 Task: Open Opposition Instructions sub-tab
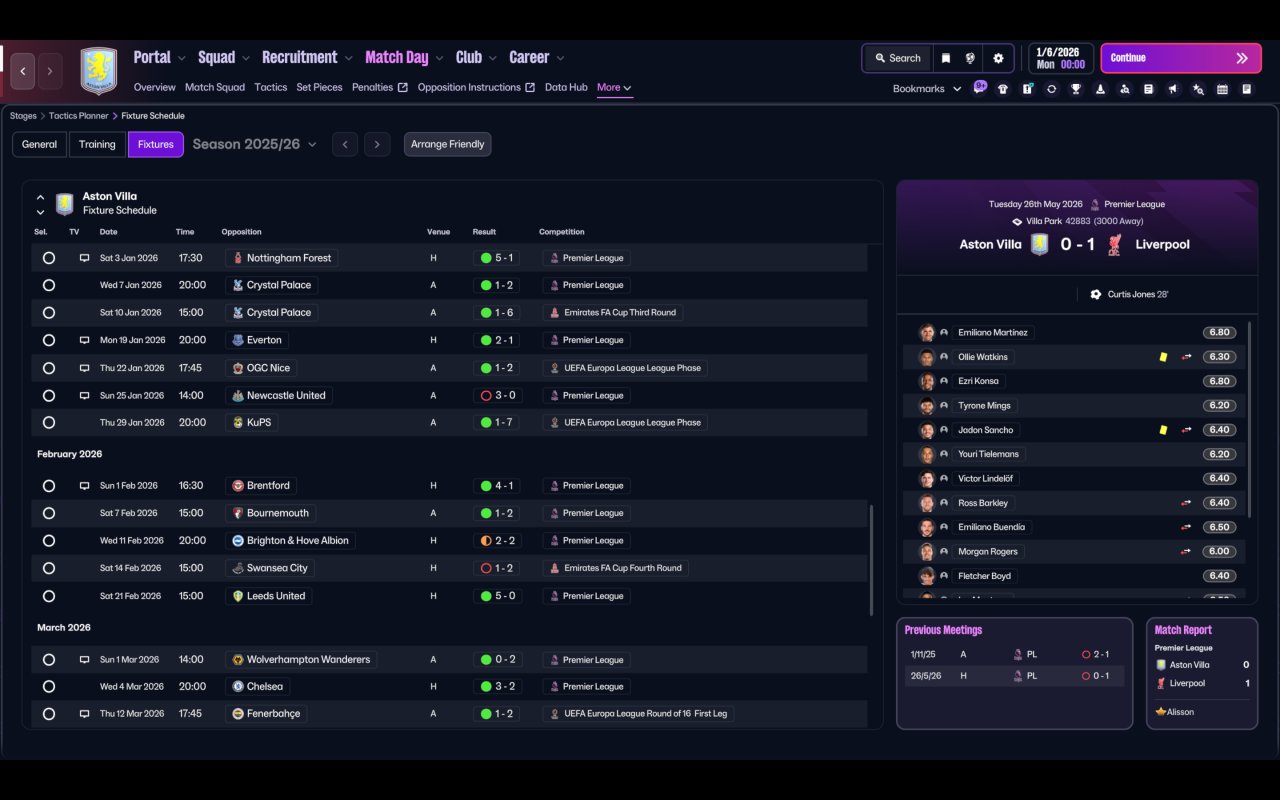point(476,88)
